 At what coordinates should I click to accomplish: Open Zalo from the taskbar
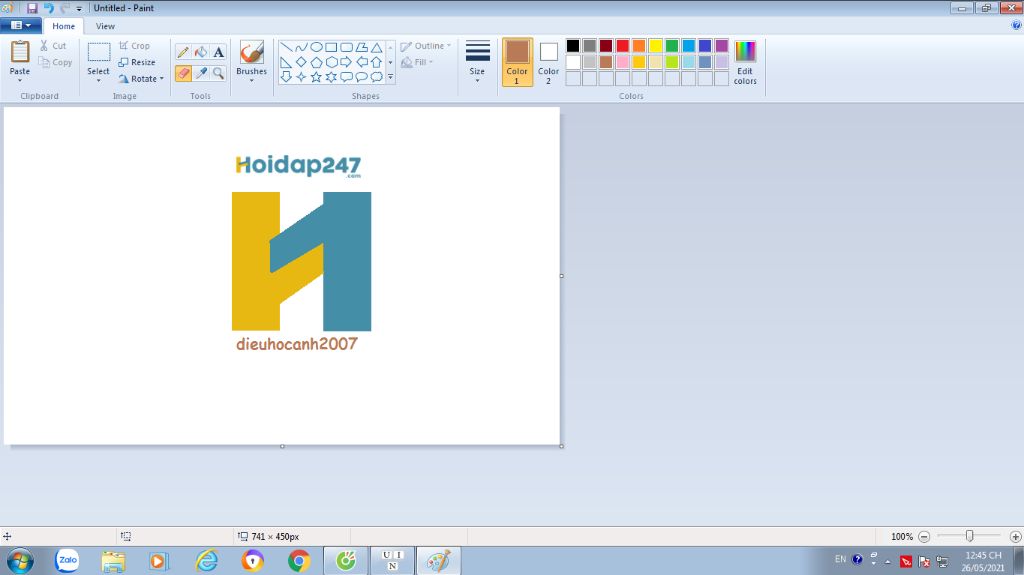click(67, 561)
